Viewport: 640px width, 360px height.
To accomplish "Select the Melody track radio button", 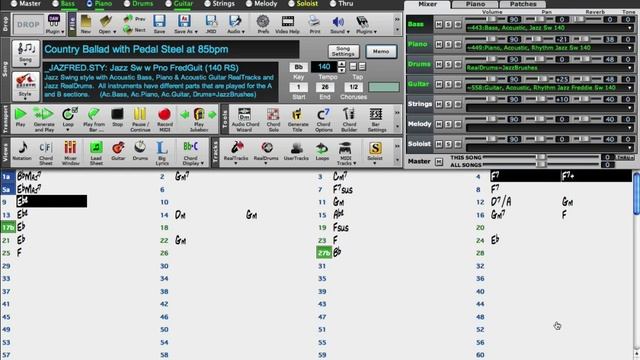I will [249, 4].
